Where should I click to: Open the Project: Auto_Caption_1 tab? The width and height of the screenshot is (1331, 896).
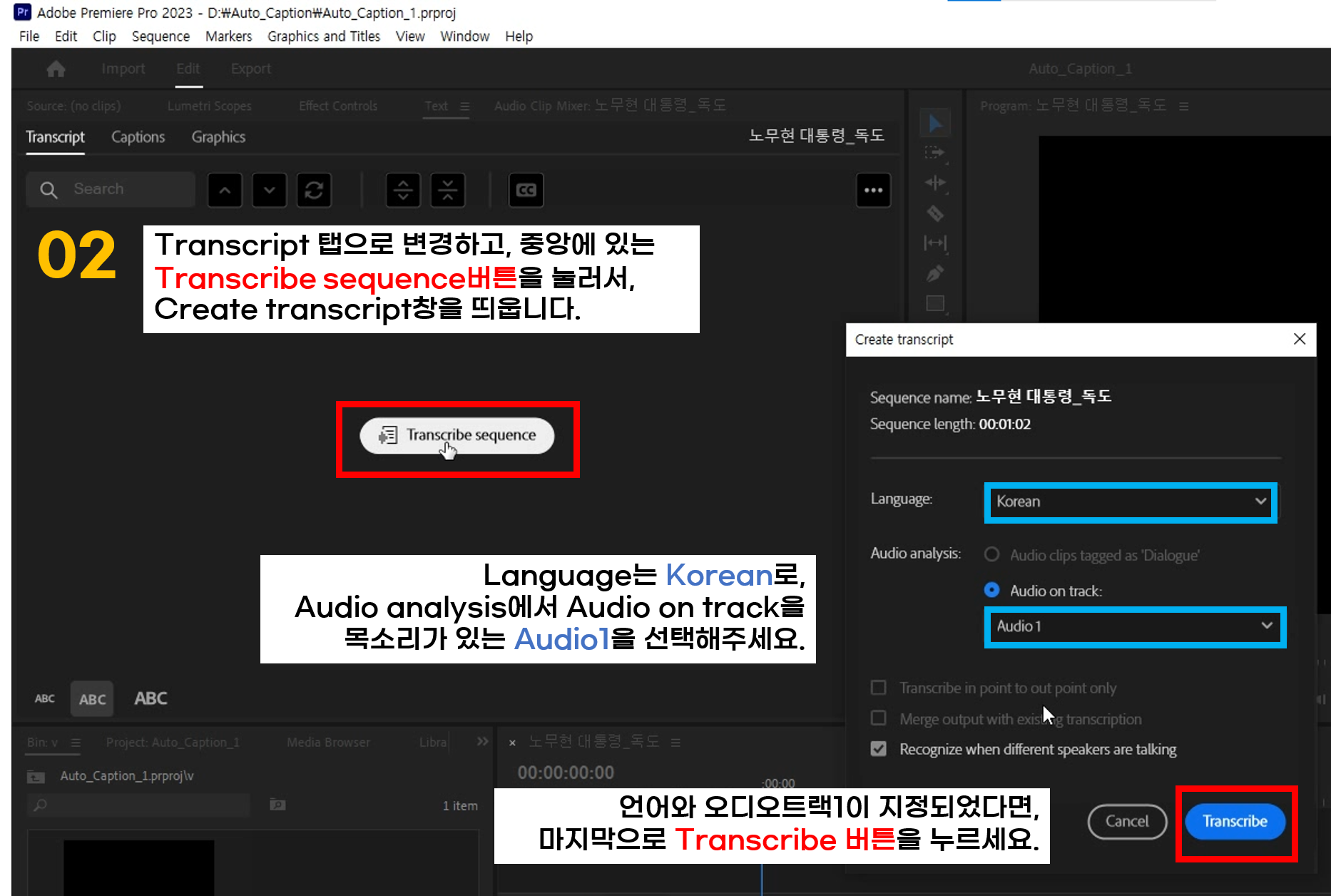pos(173,743)
